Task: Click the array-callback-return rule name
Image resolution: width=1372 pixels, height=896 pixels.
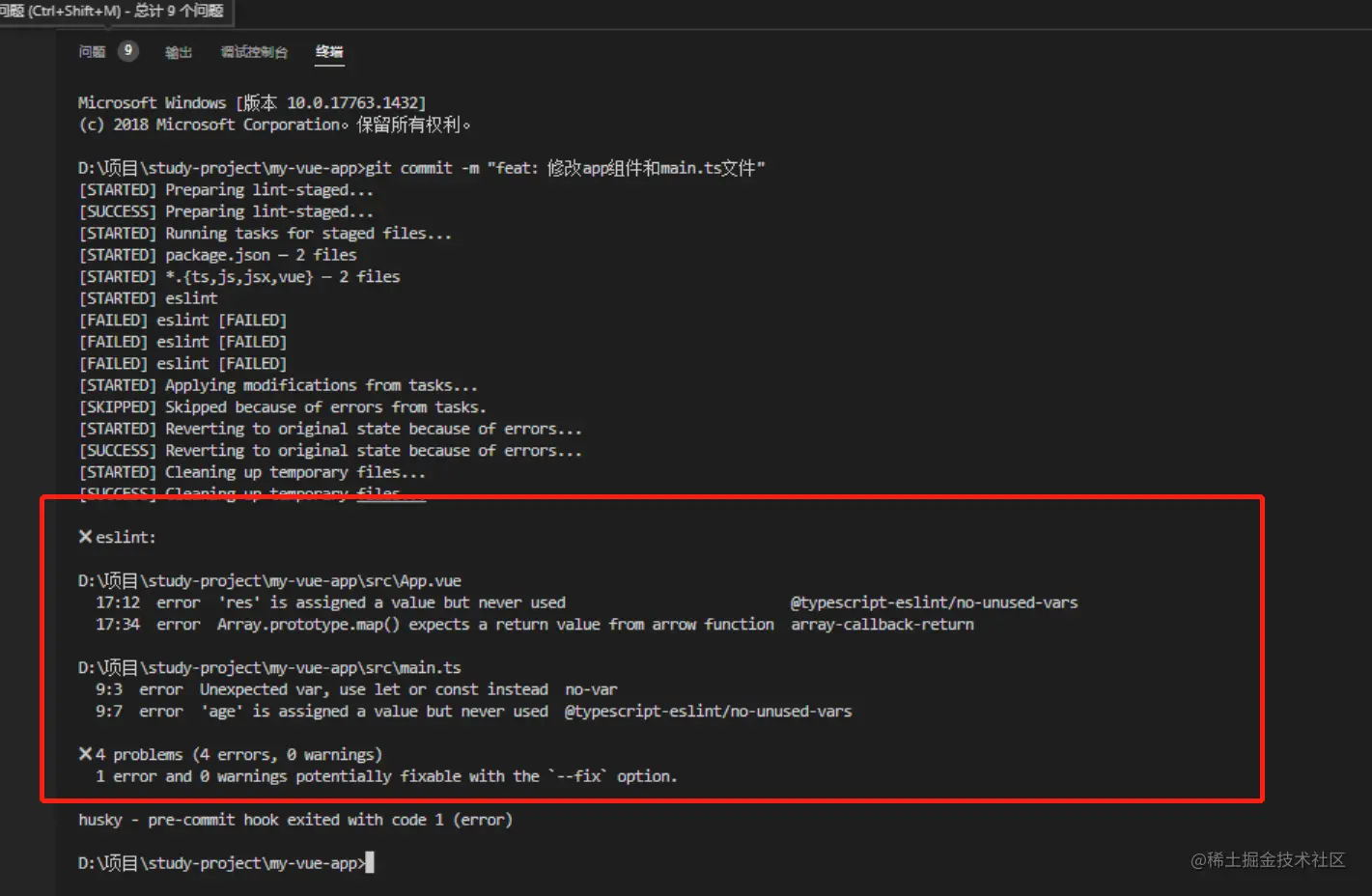Action: click(x=882, y=625)
